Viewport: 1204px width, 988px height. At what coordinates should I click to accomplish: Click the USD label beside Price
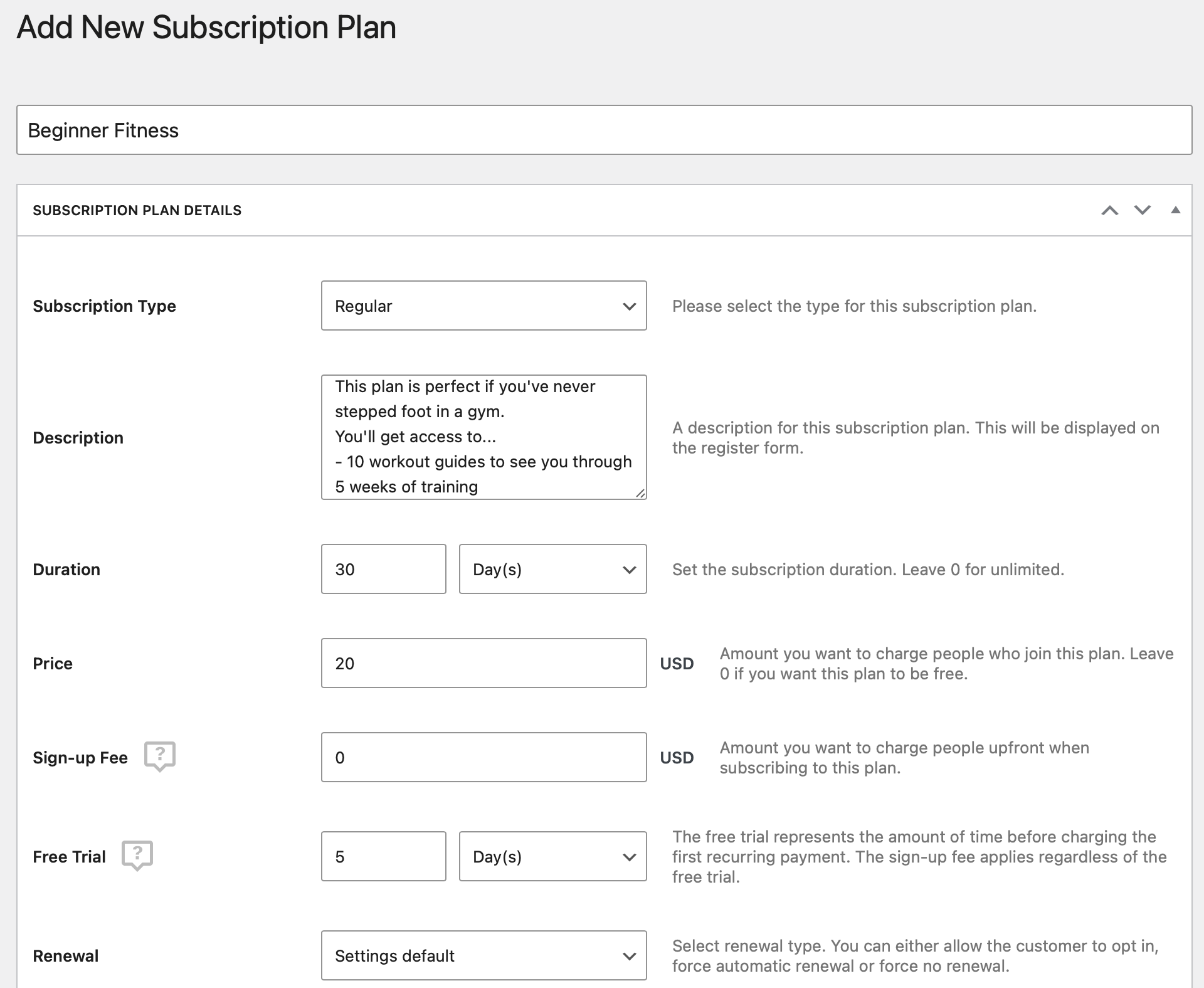click(677, 664)
